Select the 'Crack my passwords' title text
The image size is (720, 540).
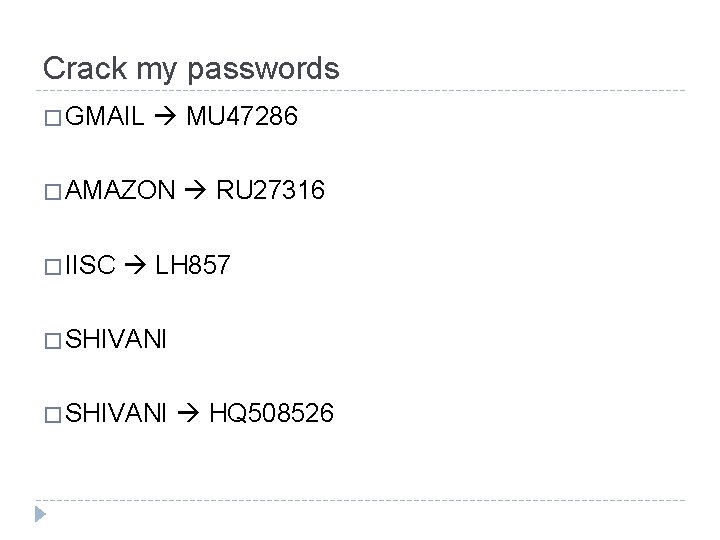tap(191, 69)
